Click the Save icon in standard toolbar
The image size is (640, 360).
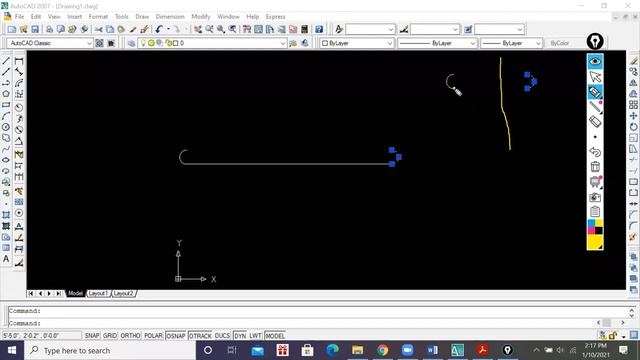click(35, 29)
